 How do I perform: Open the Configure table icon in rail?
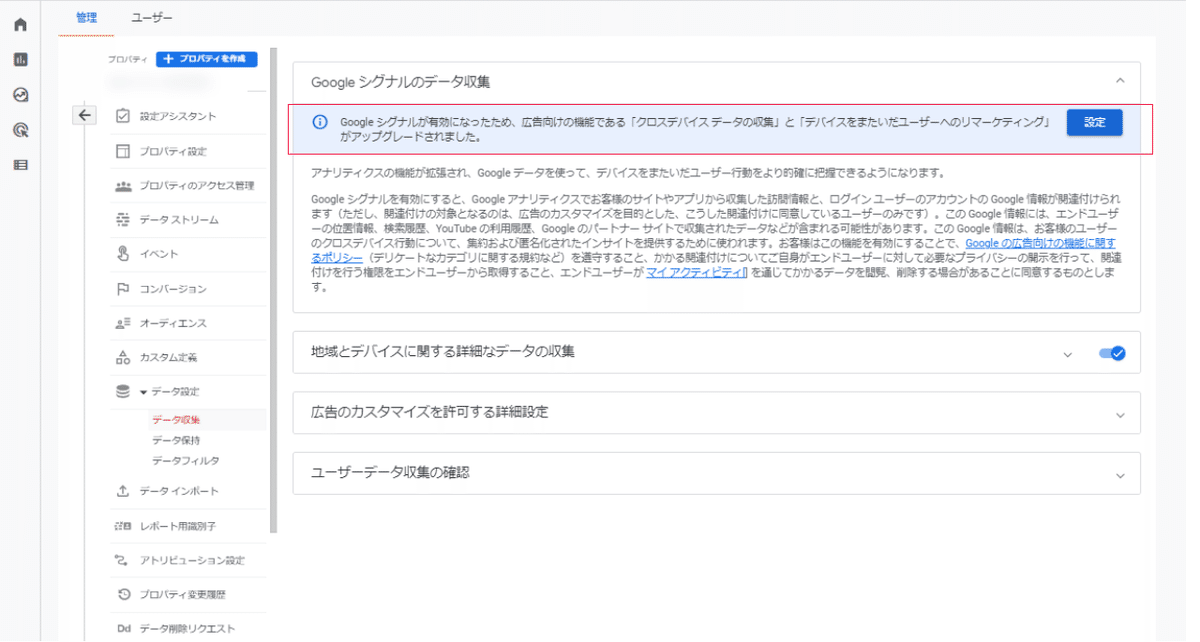point(20,165)
